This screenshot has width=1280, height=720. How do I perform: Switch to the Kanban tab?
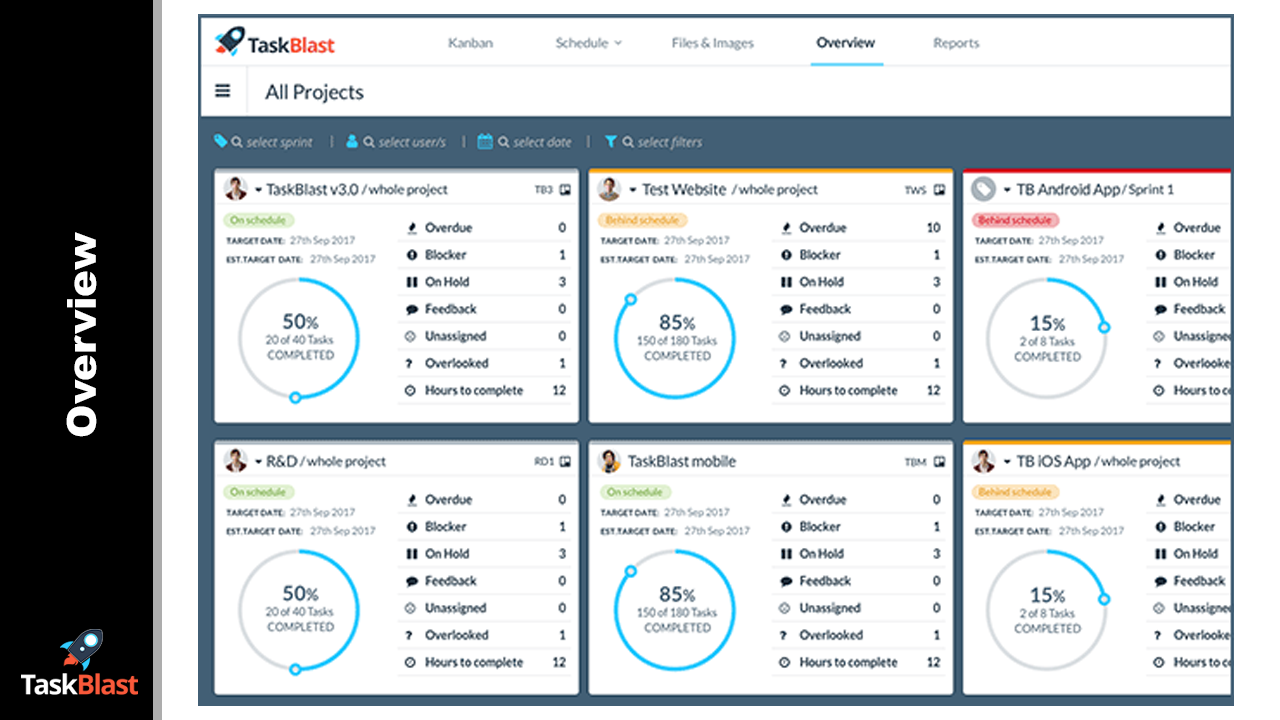[x=470, y=43]
